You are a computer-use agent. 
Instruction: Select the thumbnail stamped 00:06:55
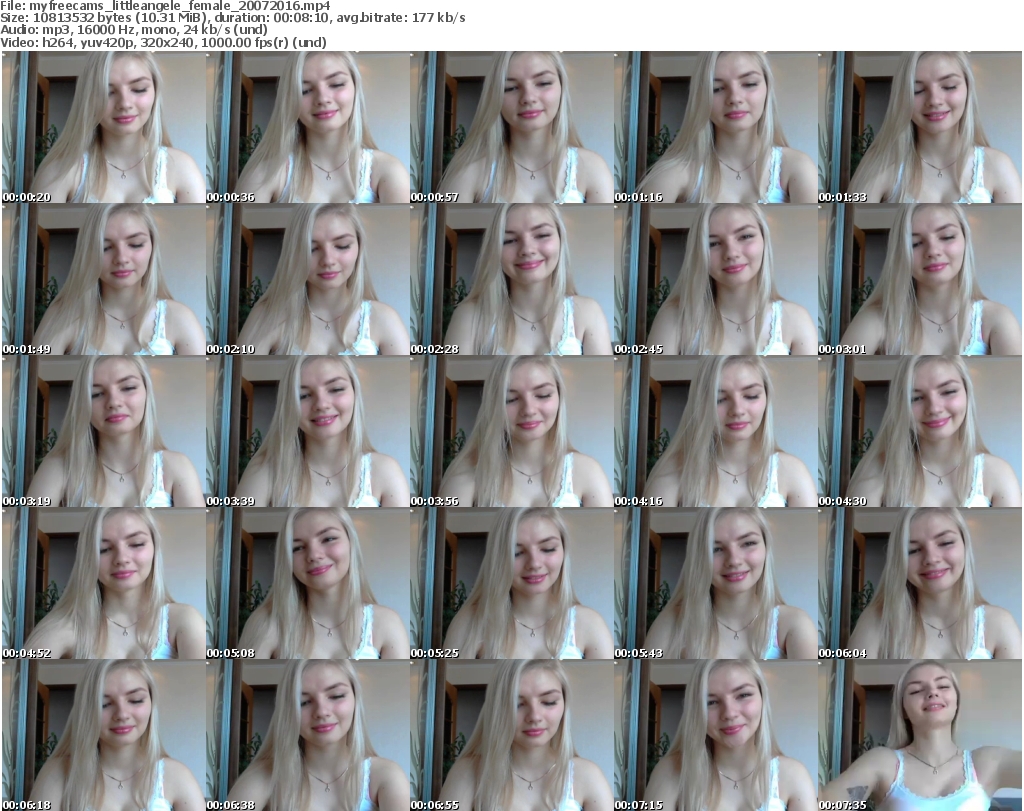[512, 735]
